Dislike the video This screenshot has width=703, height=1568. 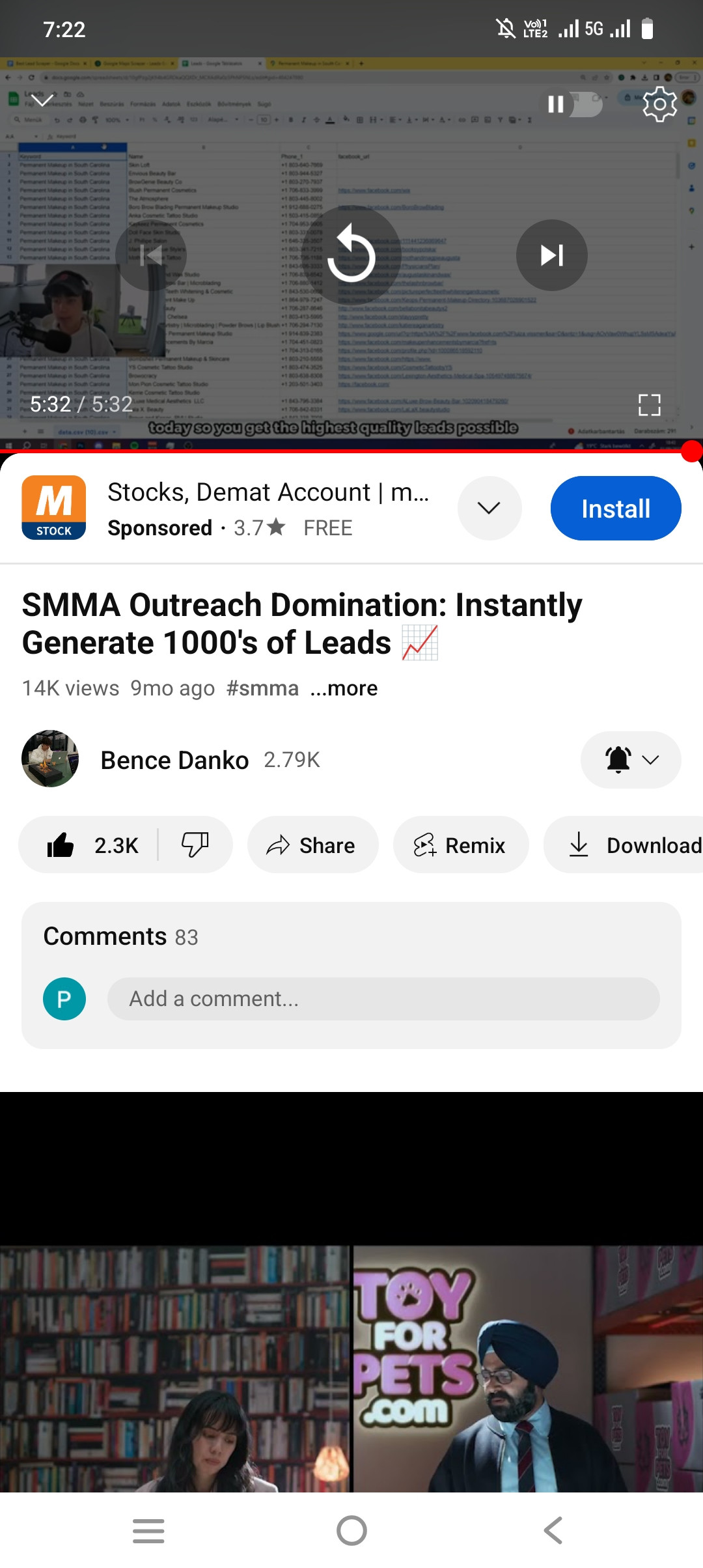195,845
